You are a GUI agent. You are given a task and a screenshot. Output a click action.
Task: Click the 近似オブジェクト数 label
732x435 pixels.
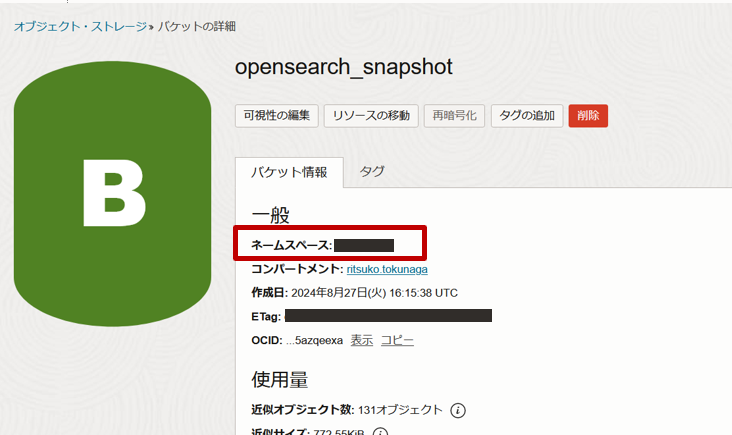pyautogui.click(x=303, y=410)
